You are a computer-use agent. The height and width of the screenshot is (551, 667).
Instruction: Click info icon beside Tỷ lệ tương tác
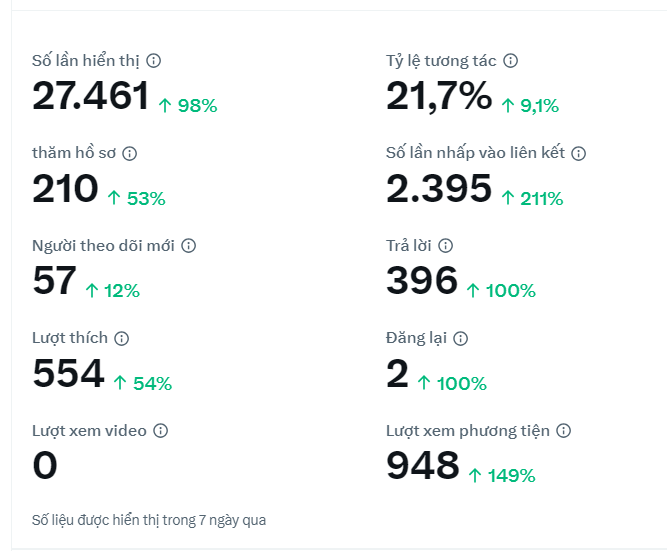coord(510,61)
